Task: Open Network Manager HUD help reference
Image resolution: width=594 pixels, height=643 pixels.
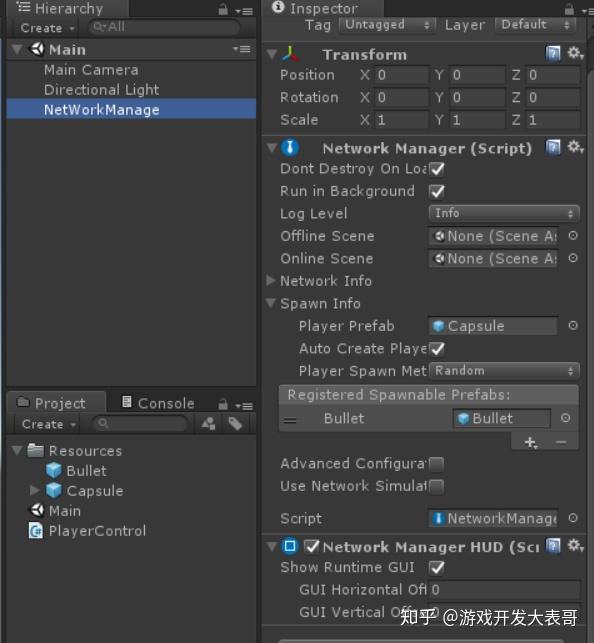Action: [553, 546]
